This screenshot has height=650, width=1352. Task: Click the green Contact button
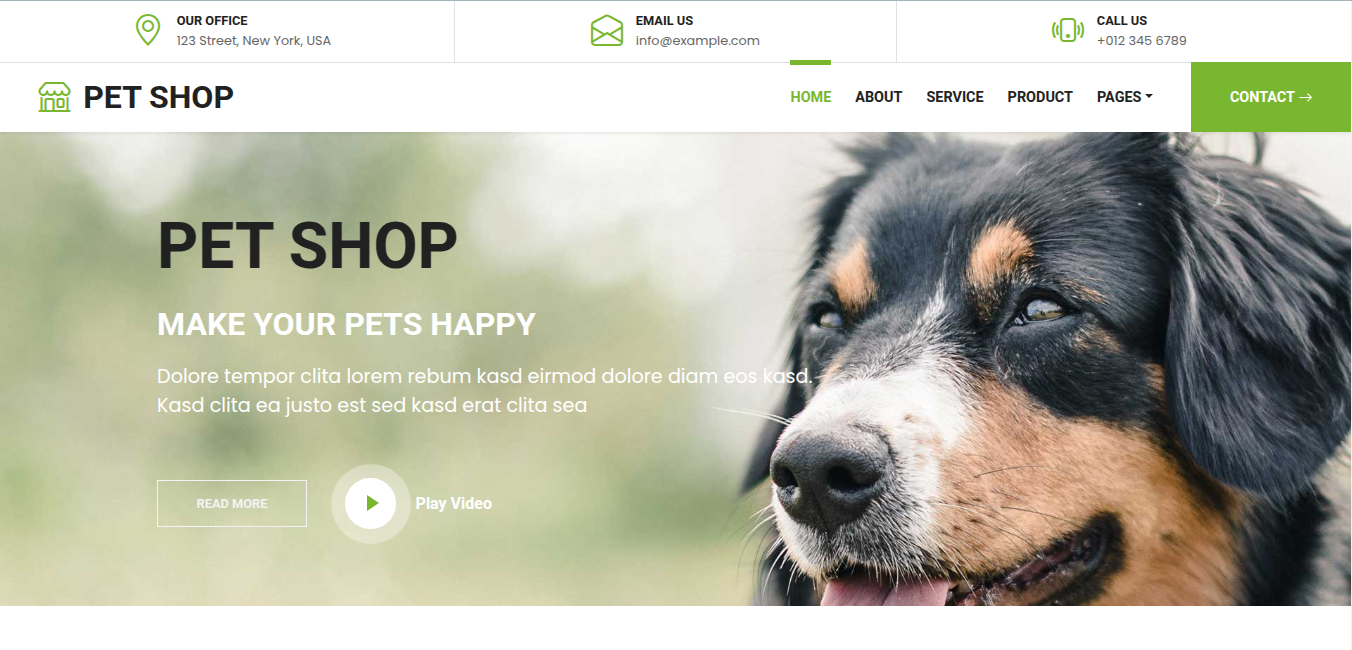(1271, 97)
